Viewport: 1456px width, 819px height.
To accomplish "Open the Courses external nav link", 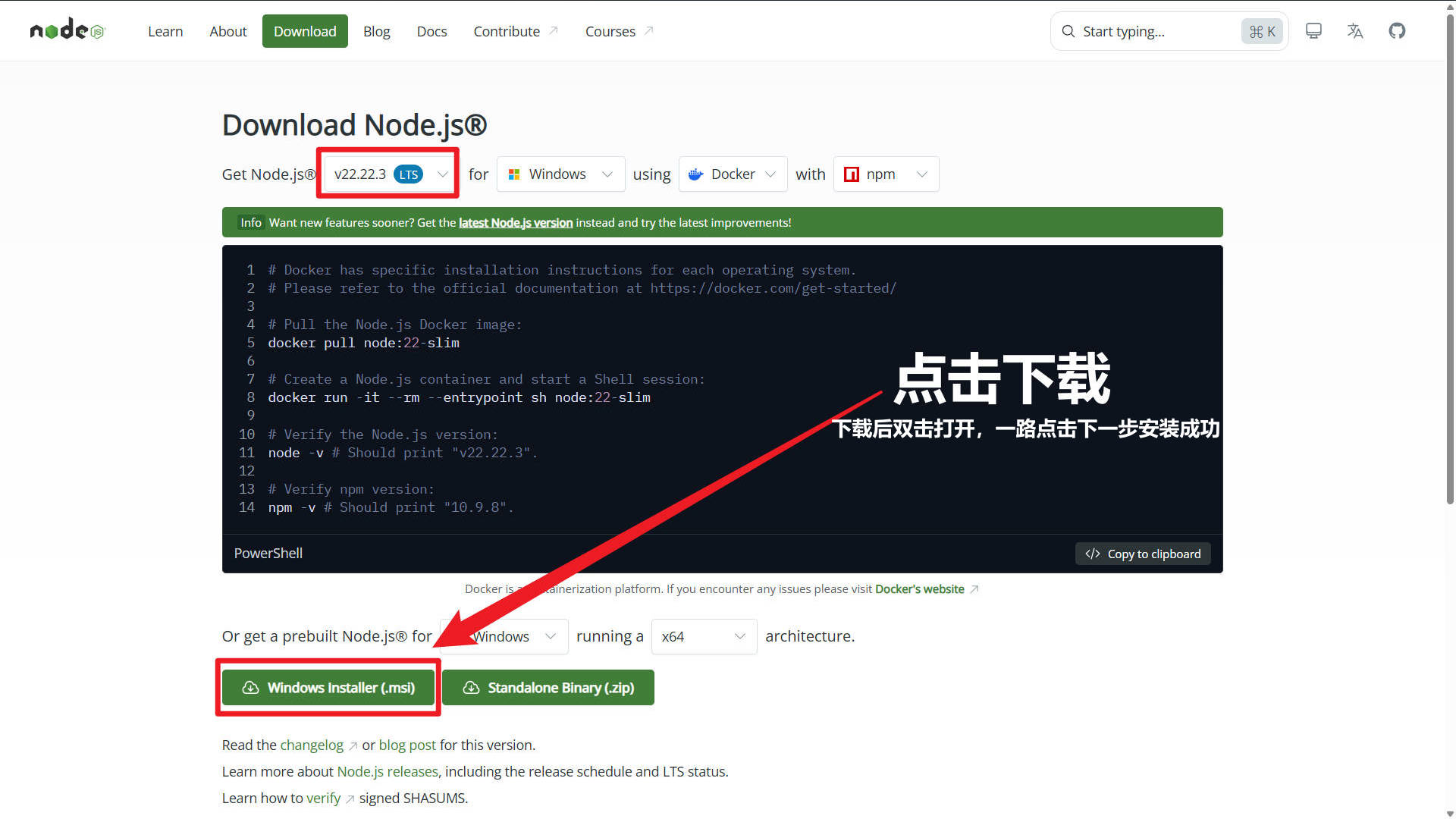I will 619,31.
